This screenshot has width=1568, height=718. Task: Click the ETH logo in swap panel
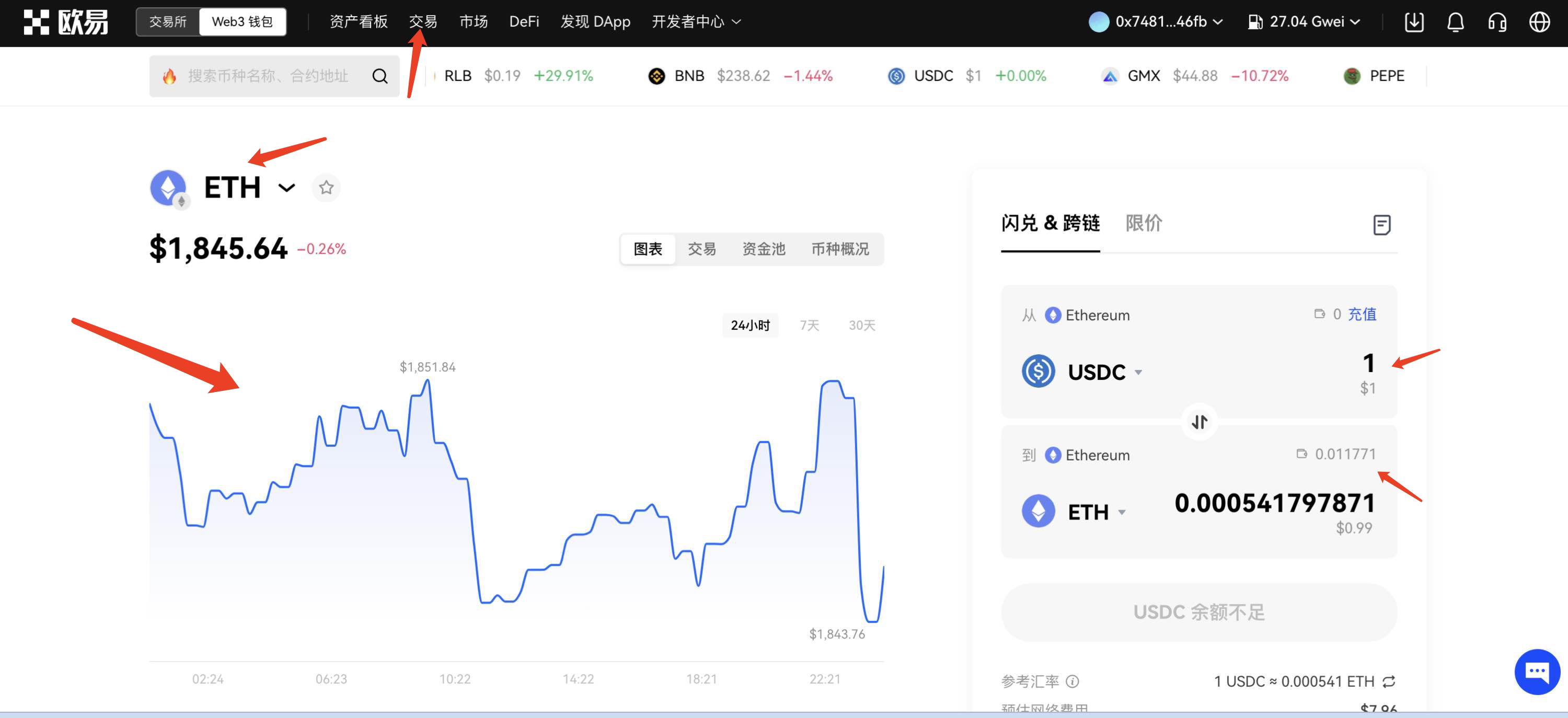(1038, 511)
